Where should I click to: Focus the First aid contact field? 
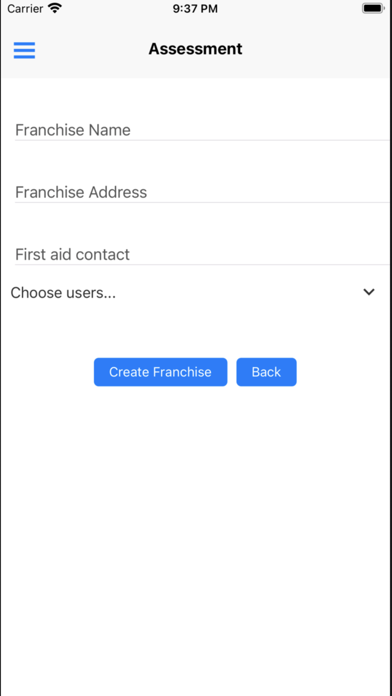coord(202,254)
